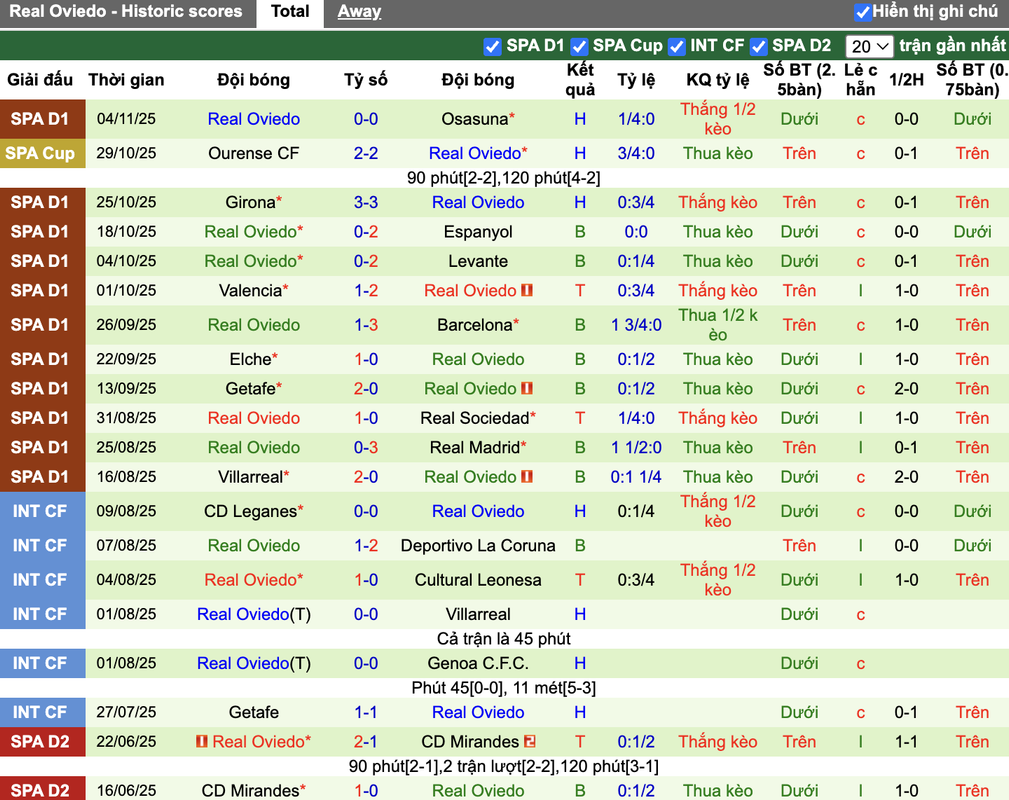Click the INT CF league label on 09/08/25
The height and width of the screenshot is (800, 1009).
[40, 511]
